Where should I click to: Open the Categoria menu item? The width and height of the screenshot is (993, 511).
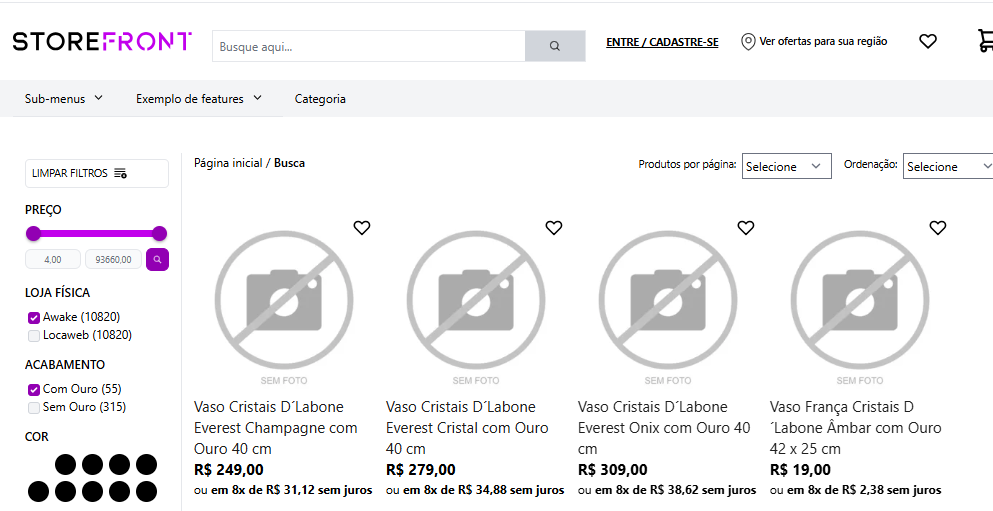(320, 99)
